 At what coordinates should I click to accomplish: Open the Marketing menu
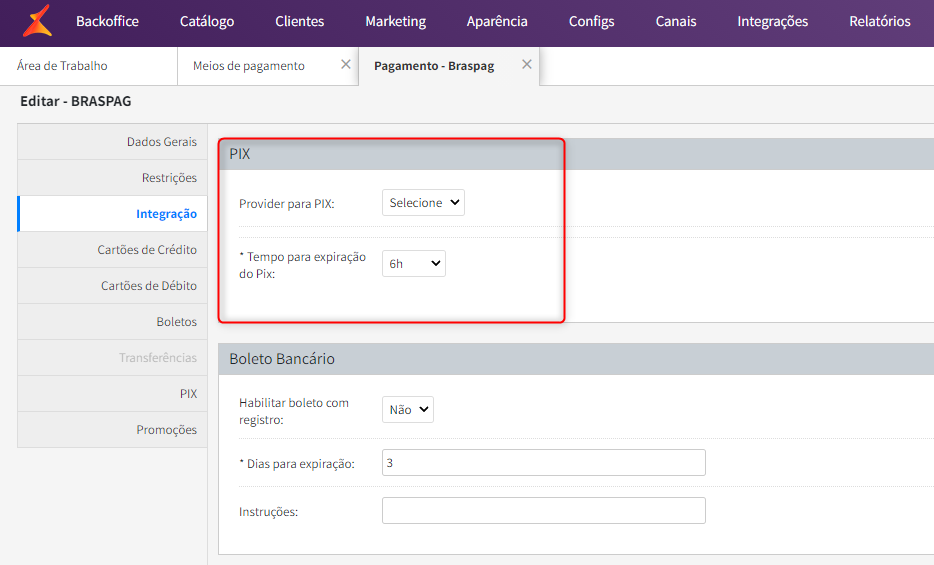point(396,21)
